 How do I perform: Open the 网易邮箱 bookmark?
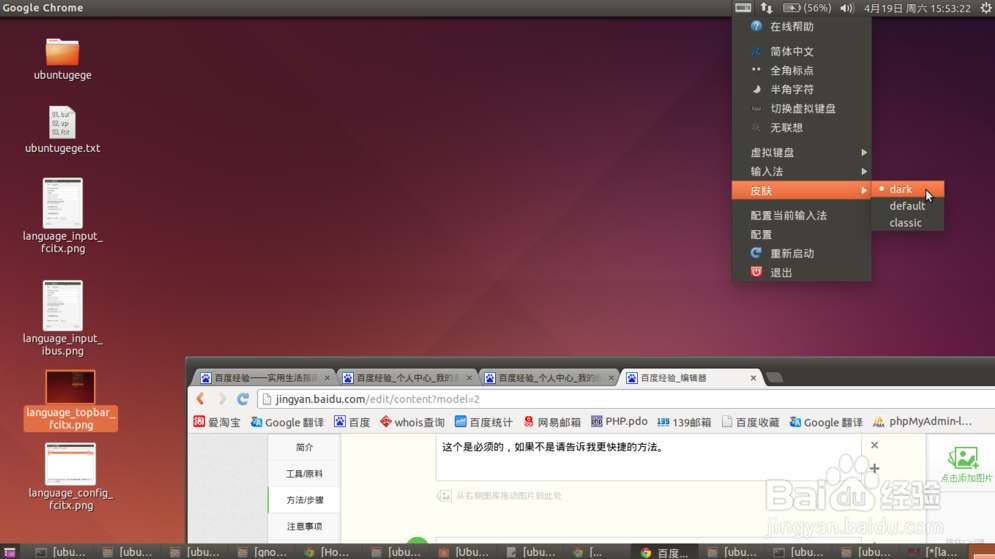click(552, 422)
